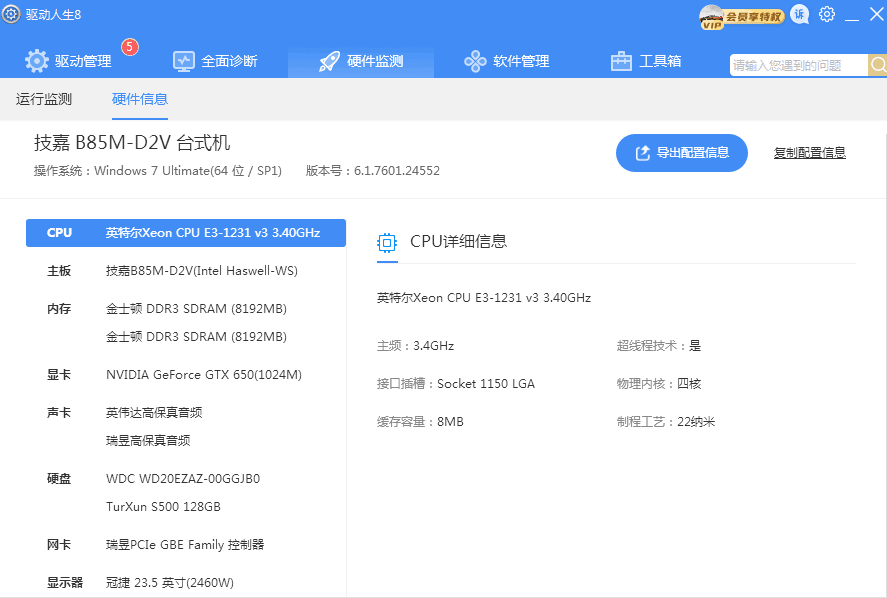Click the search magnifier button
The image size is (887, 598).
(x=877, y=65)
